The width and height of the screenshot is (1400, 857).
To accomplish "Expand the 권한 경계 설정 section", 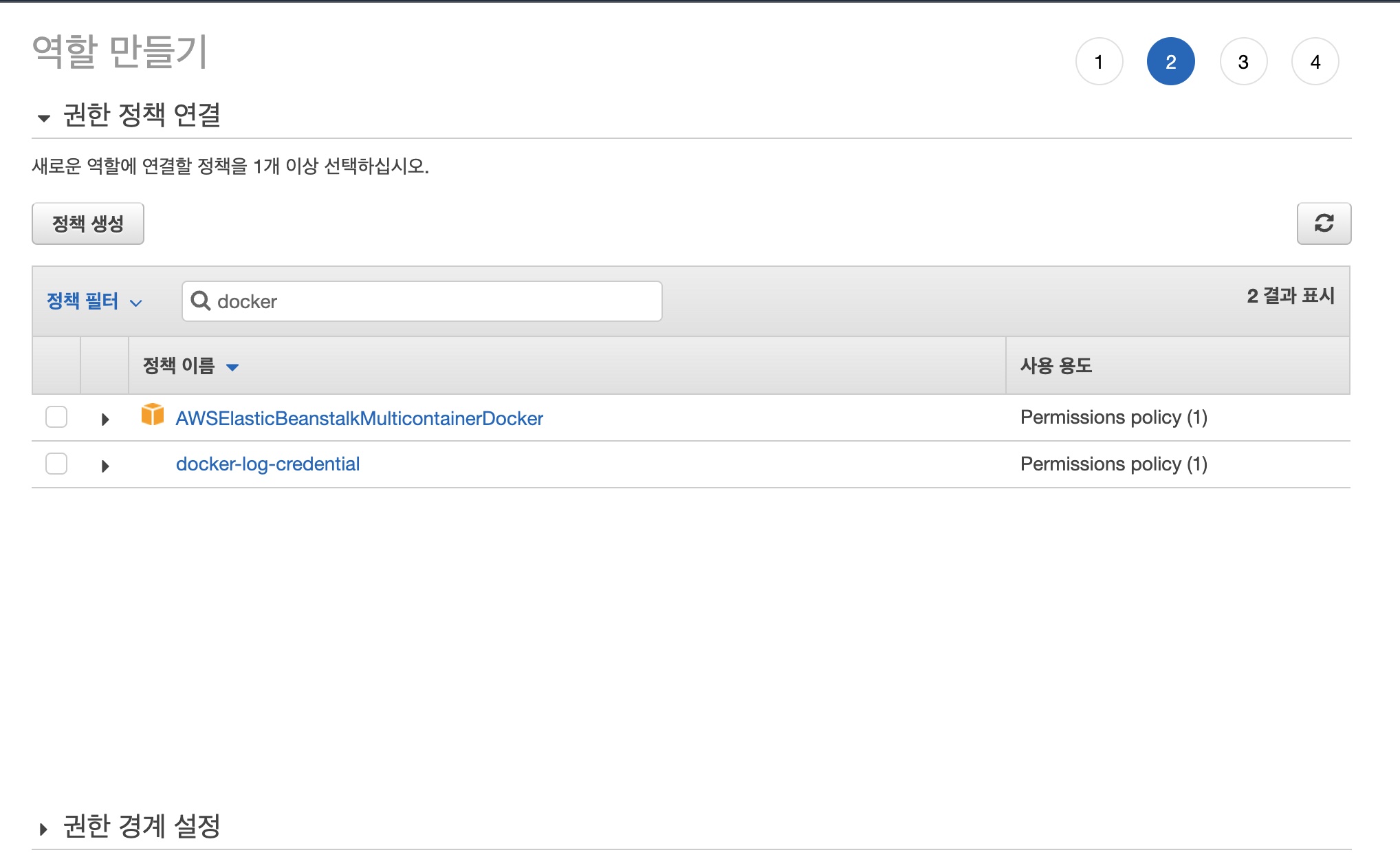I will [44, 829].
